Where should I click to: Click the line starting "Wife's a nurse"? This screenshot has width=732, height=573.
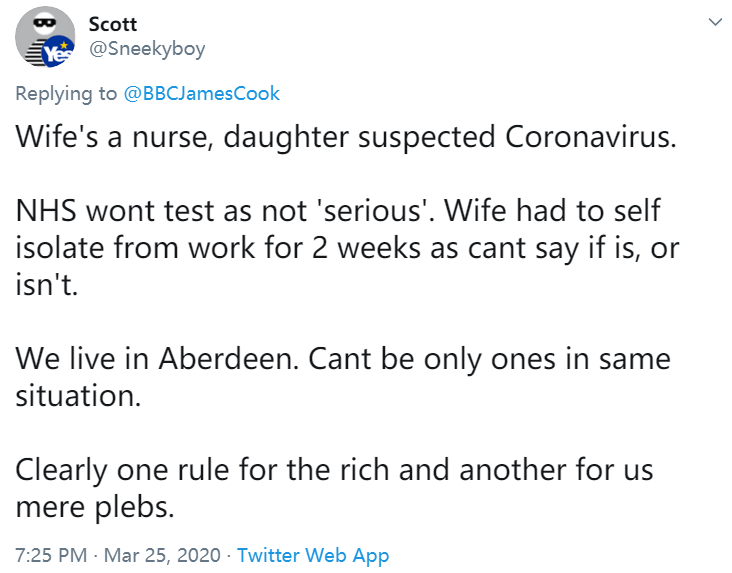coord(345,137)
